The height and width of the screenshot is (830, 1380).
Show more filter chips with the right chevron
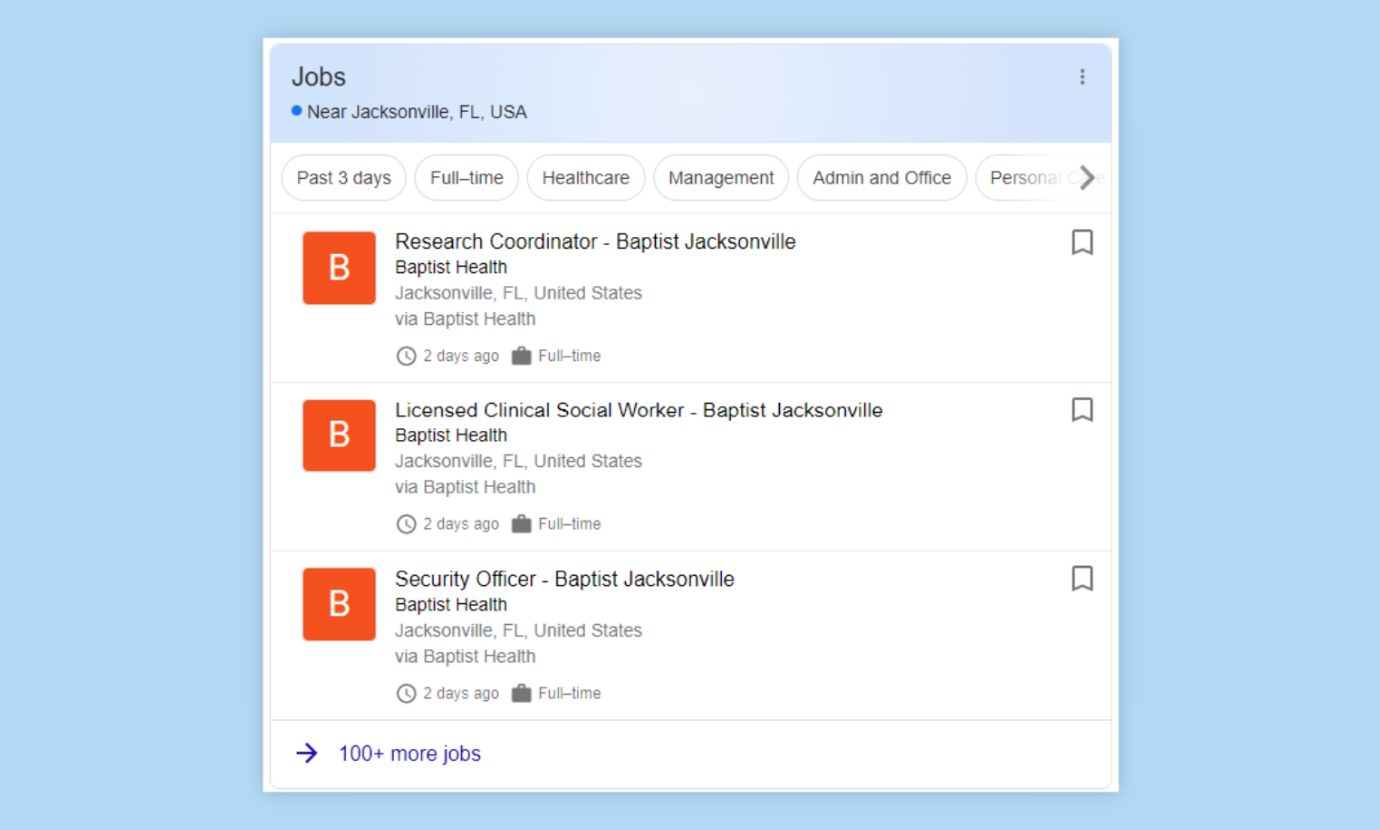[x=1088, y=178]
